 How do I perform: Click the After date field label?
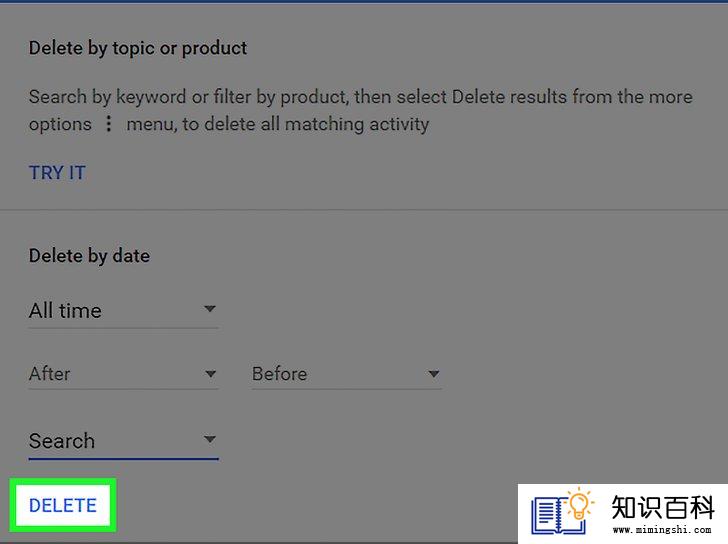click(50, 374)
